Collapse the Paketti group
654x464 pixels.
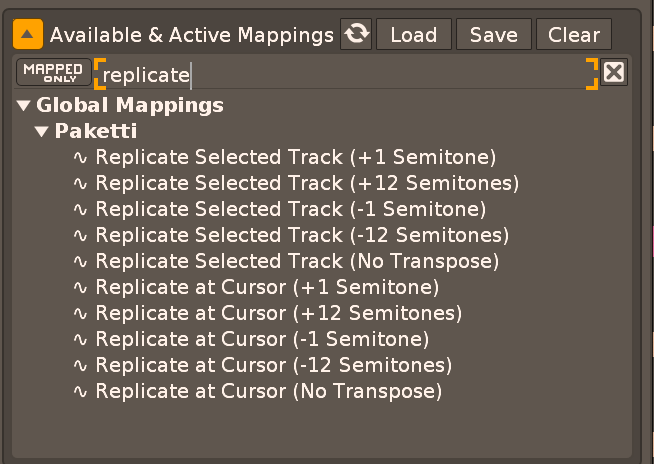click(x=42, y=131)
